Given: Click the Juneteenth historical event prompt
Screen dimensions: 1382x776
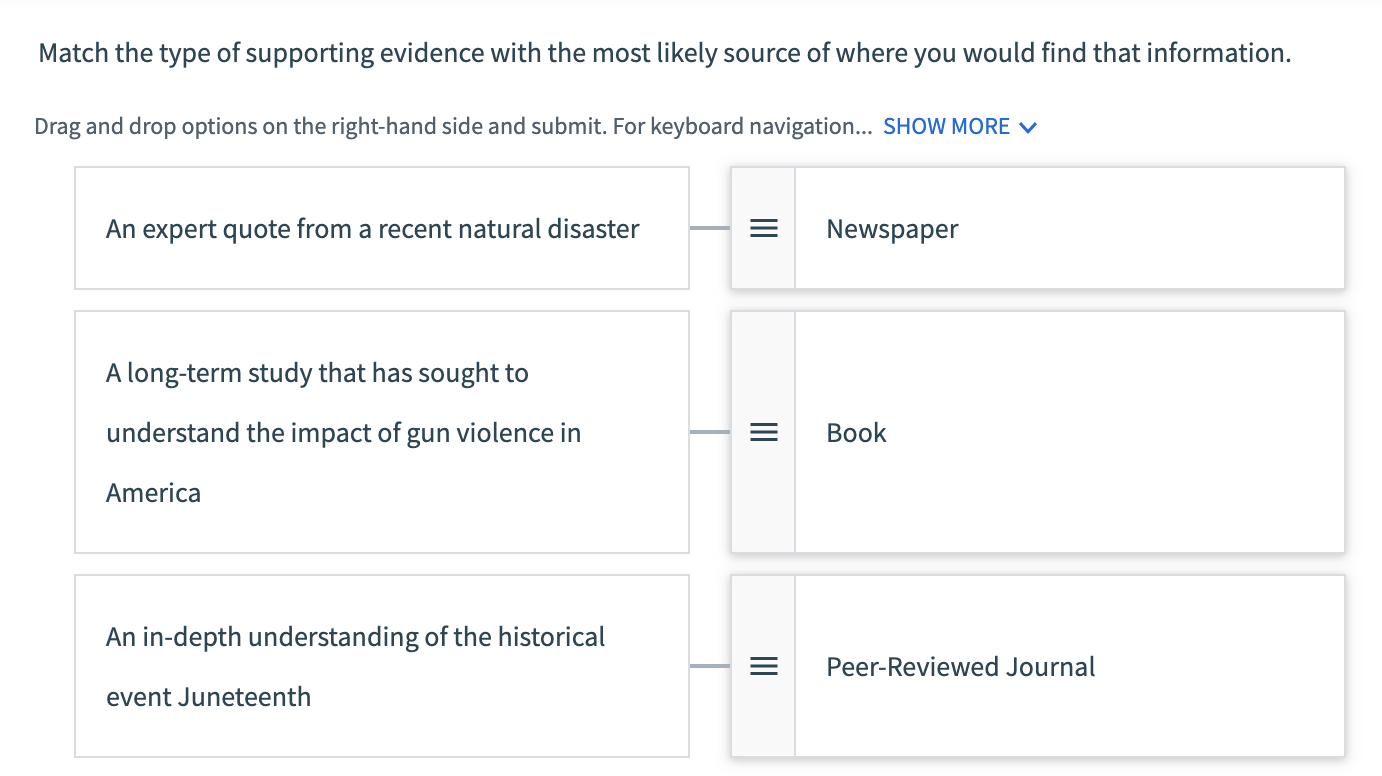Looking at the screenshot, I should coord(381,666).
